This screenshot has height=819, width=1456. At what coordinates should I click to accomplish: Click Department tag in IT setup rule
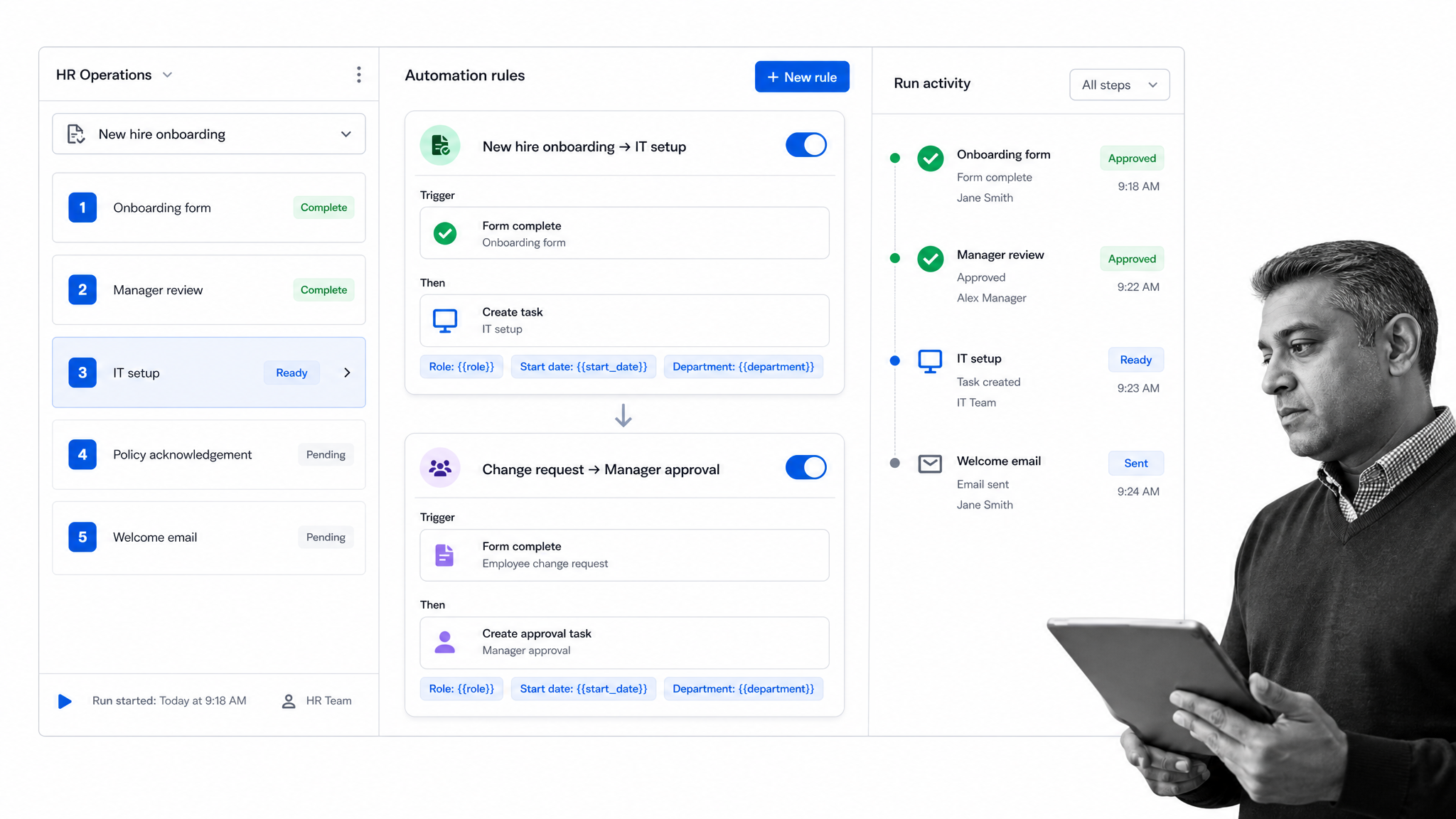[x=744, y=367]
